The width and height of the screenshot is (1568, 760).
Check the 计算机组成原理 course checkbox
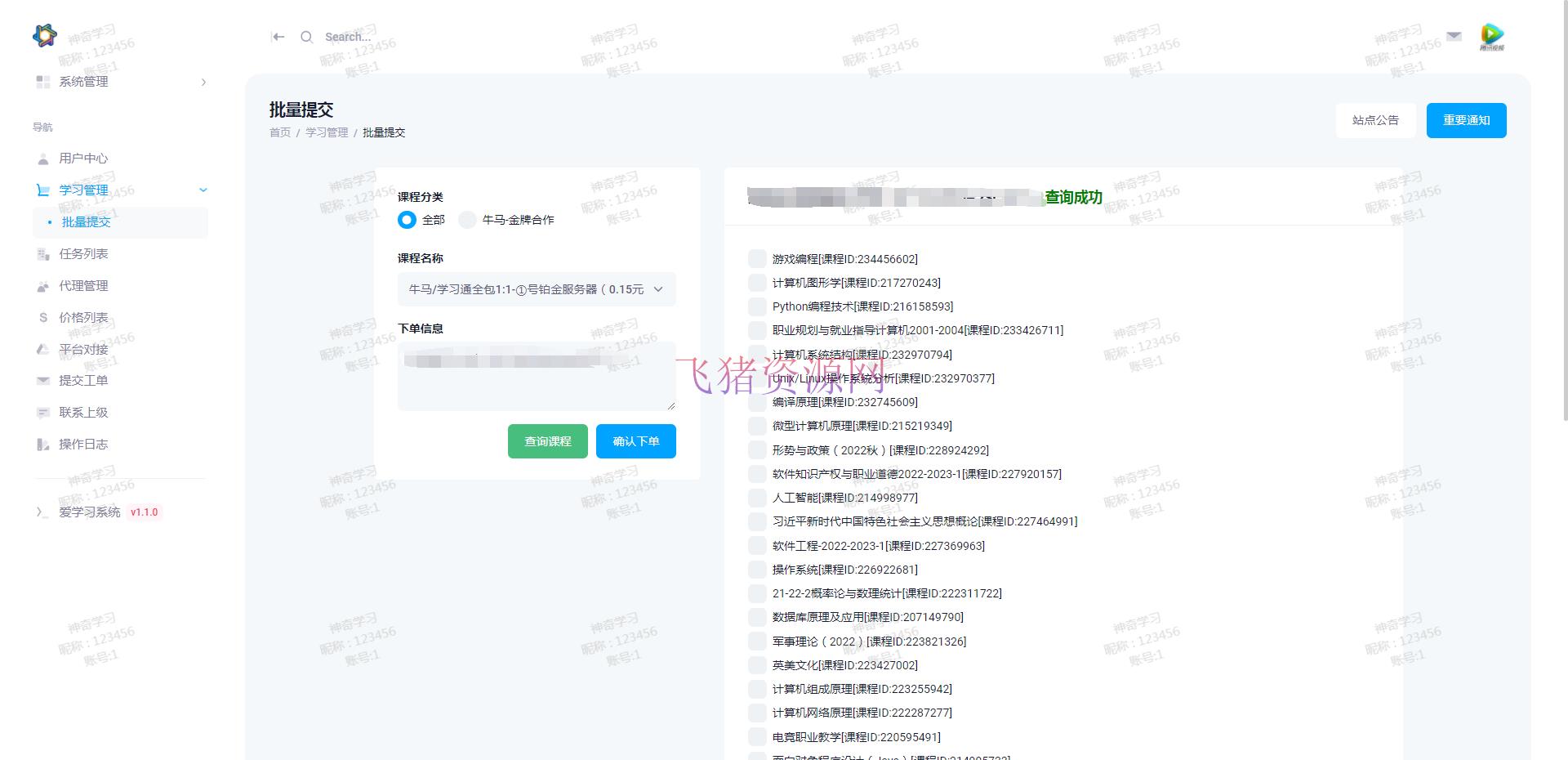pos(757,689)
